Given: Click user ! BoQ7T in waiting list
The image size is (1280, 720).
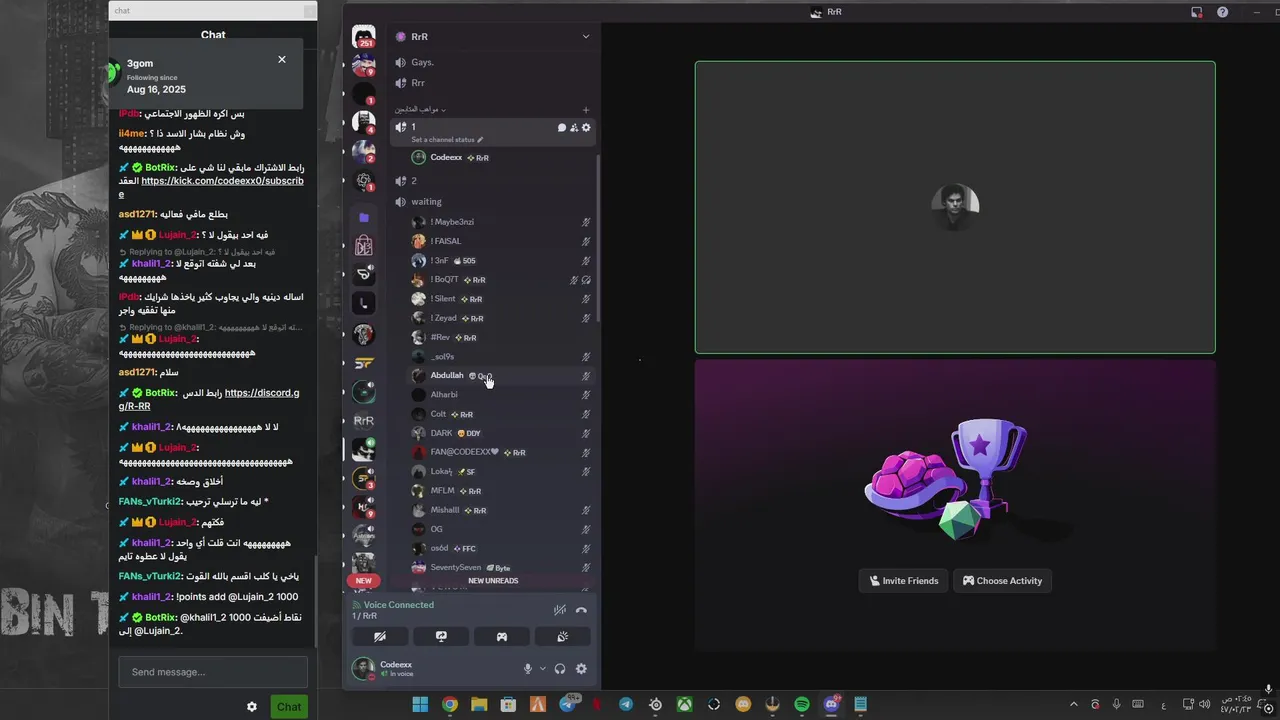Looking at the screenshot, I should 500,280.
